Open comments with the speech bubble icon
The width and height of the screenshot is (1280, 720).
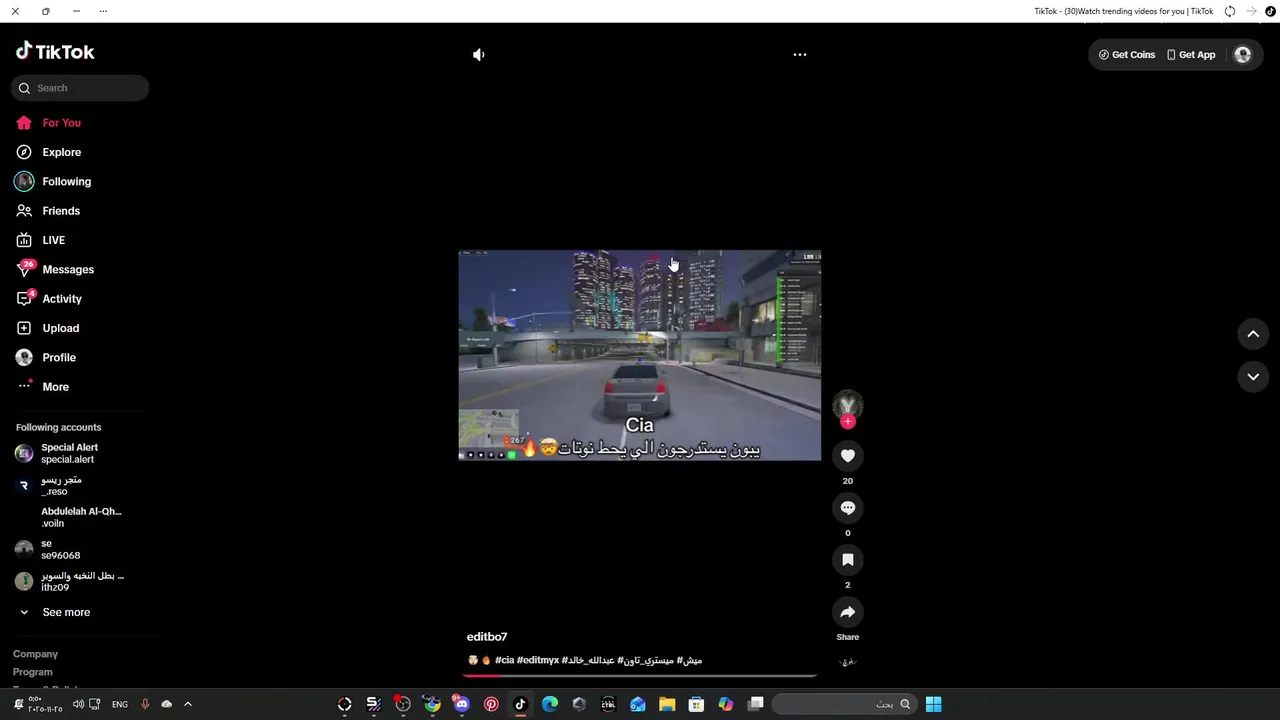(x=848, y=508)
